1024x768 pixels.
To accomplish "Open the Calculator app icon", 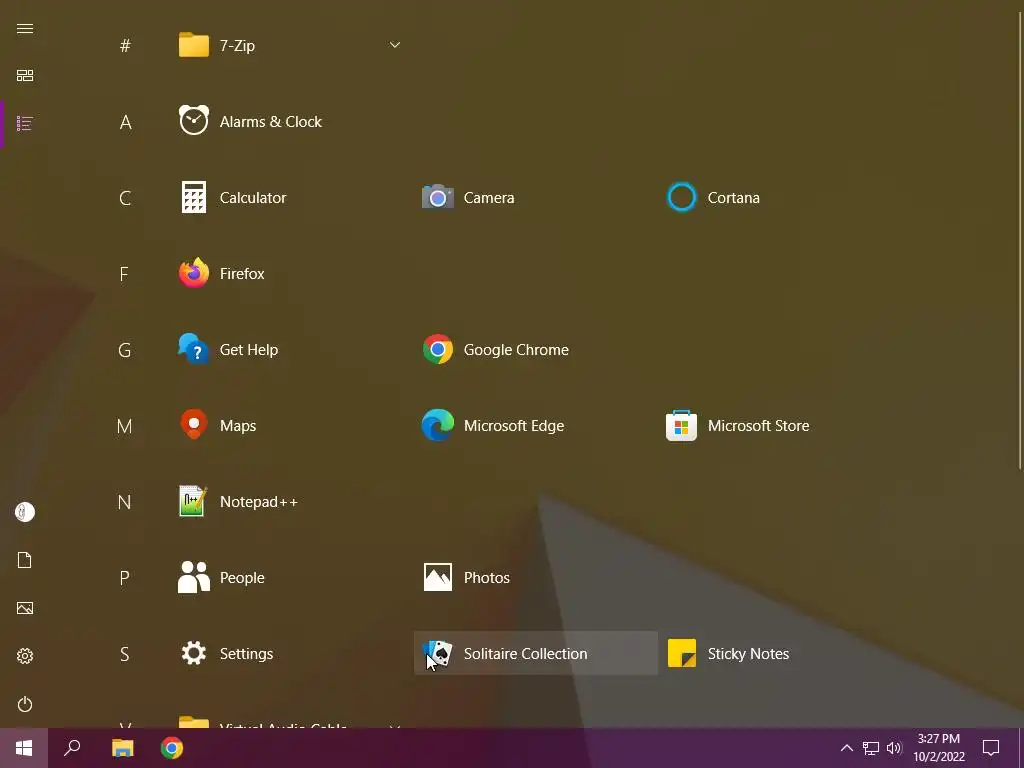I will tap(194, 197).
